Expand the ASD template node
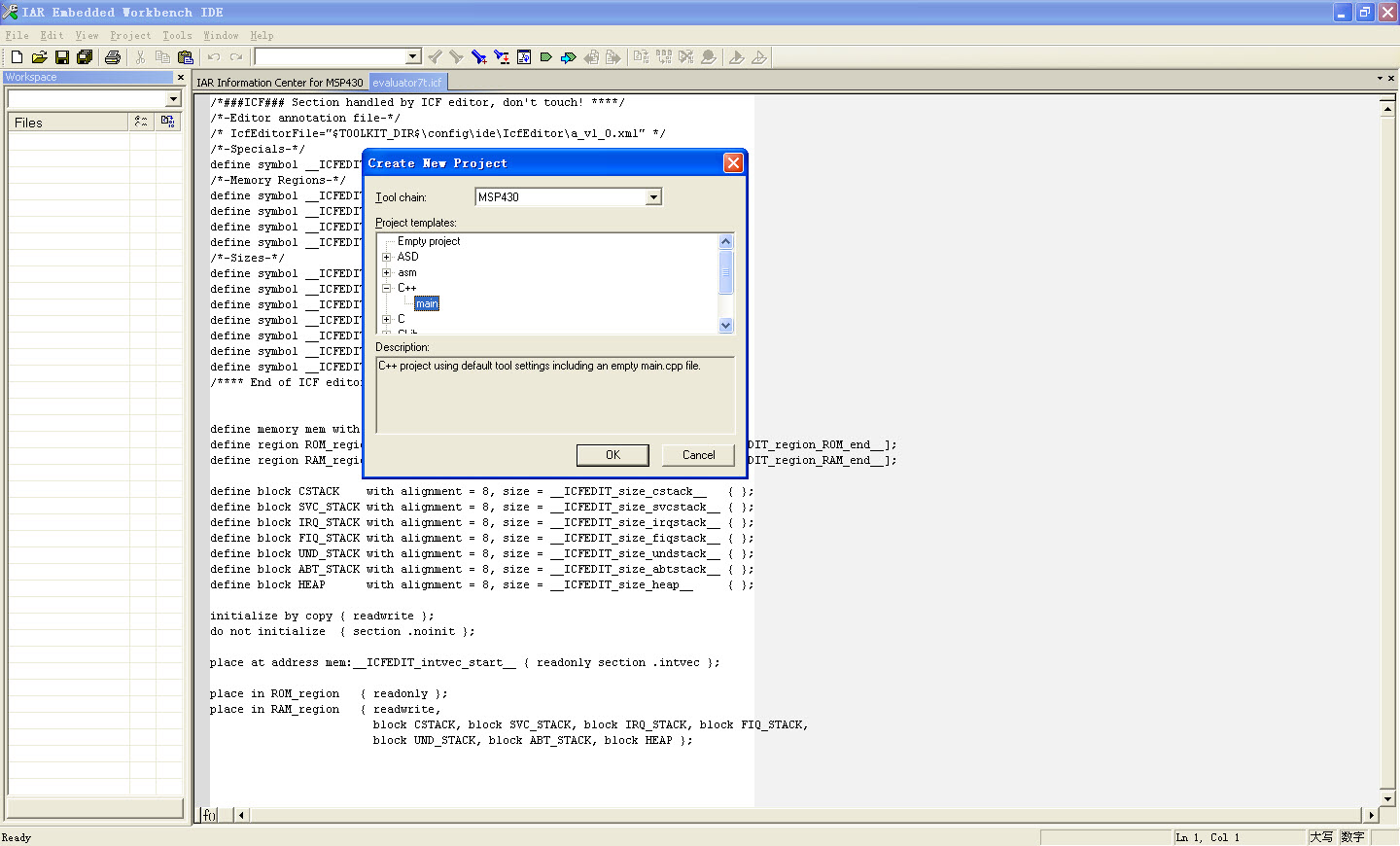The width and height of the screenshot is (1400, 846). point(387,257)
